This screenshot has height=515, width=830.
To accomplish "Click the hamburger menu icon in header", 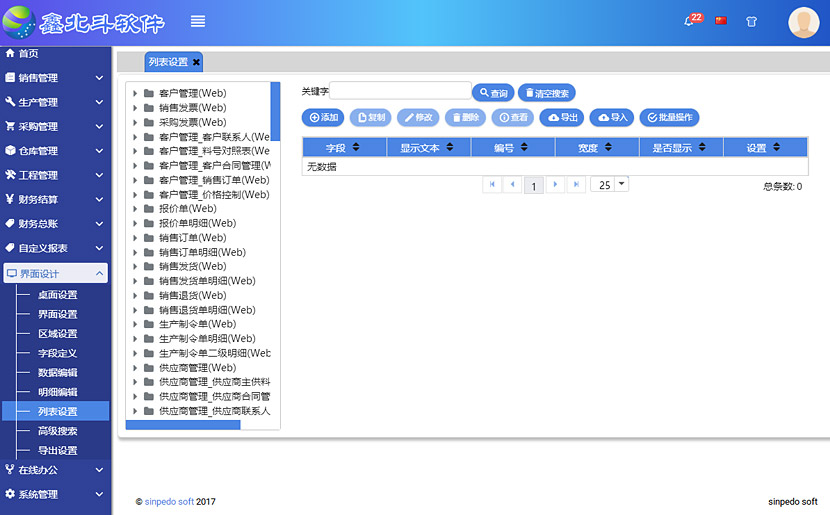I will click(198, 21).
